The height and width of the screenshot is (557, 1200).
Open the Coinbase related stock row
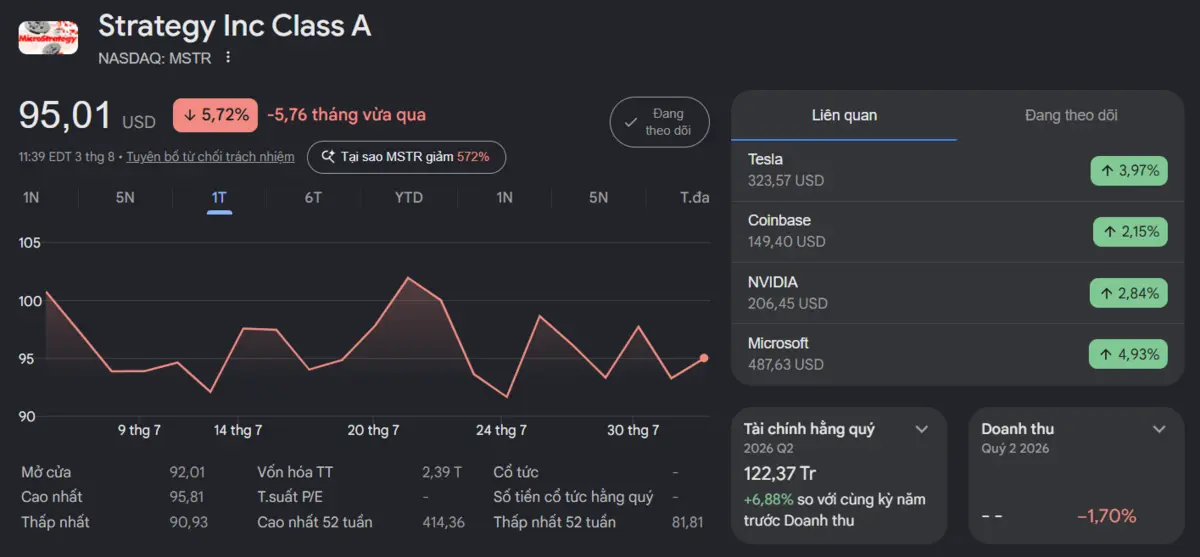click(958, 231)
